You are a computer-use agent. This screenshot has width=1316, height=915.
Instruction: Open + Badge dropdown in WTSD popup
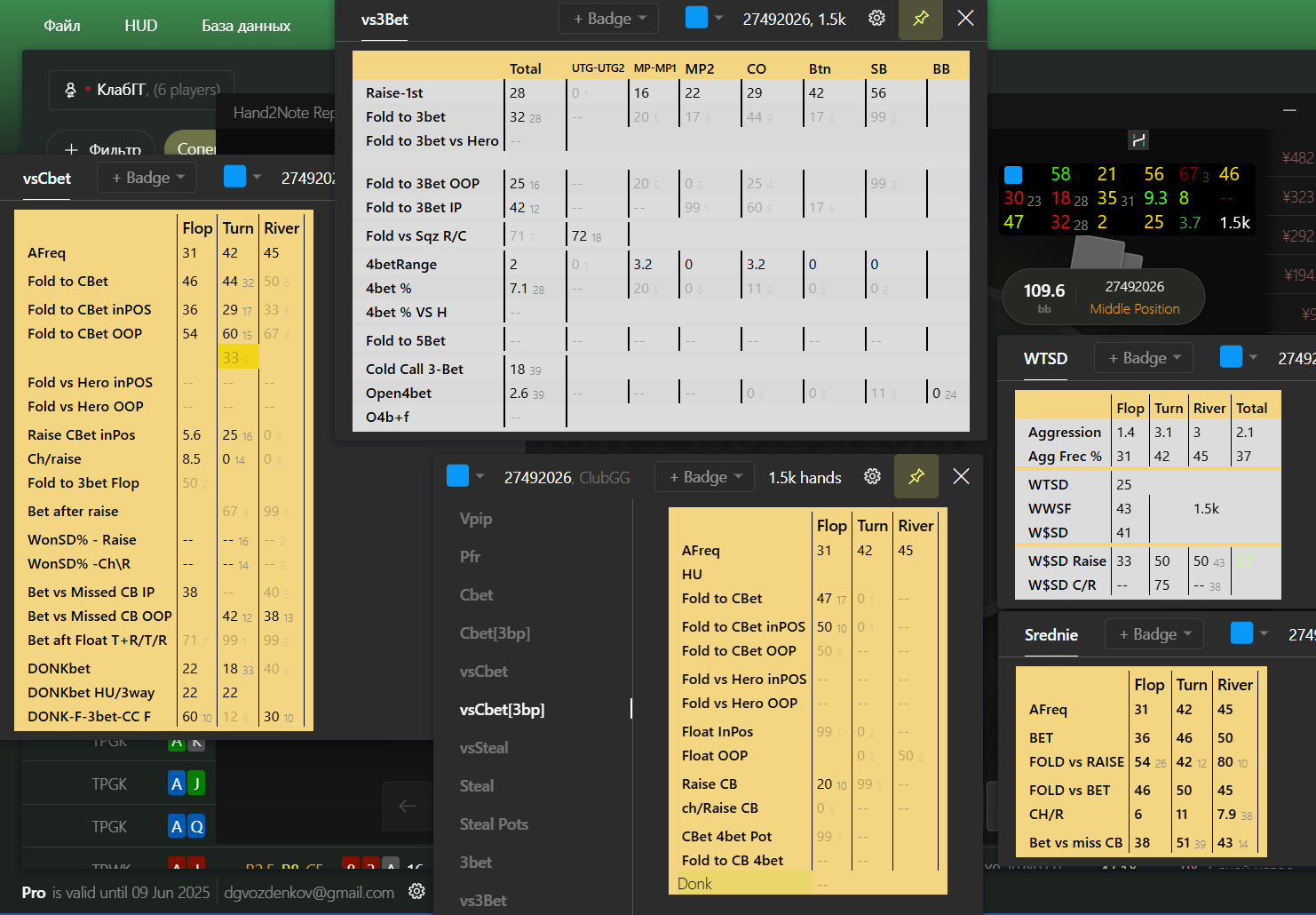coord(1144,358)
